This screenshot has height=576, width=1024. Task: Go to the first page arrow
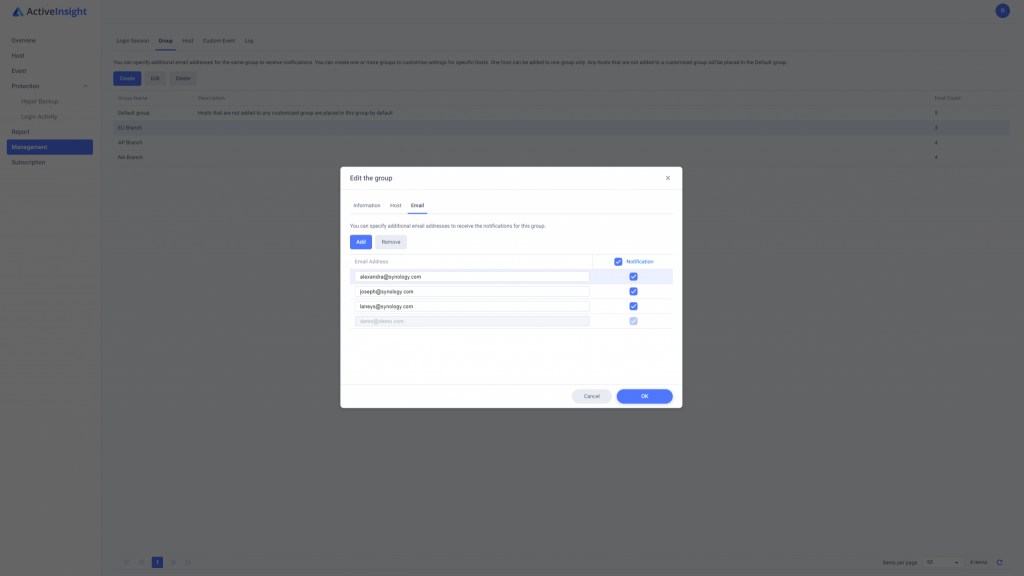click(127, 562)
